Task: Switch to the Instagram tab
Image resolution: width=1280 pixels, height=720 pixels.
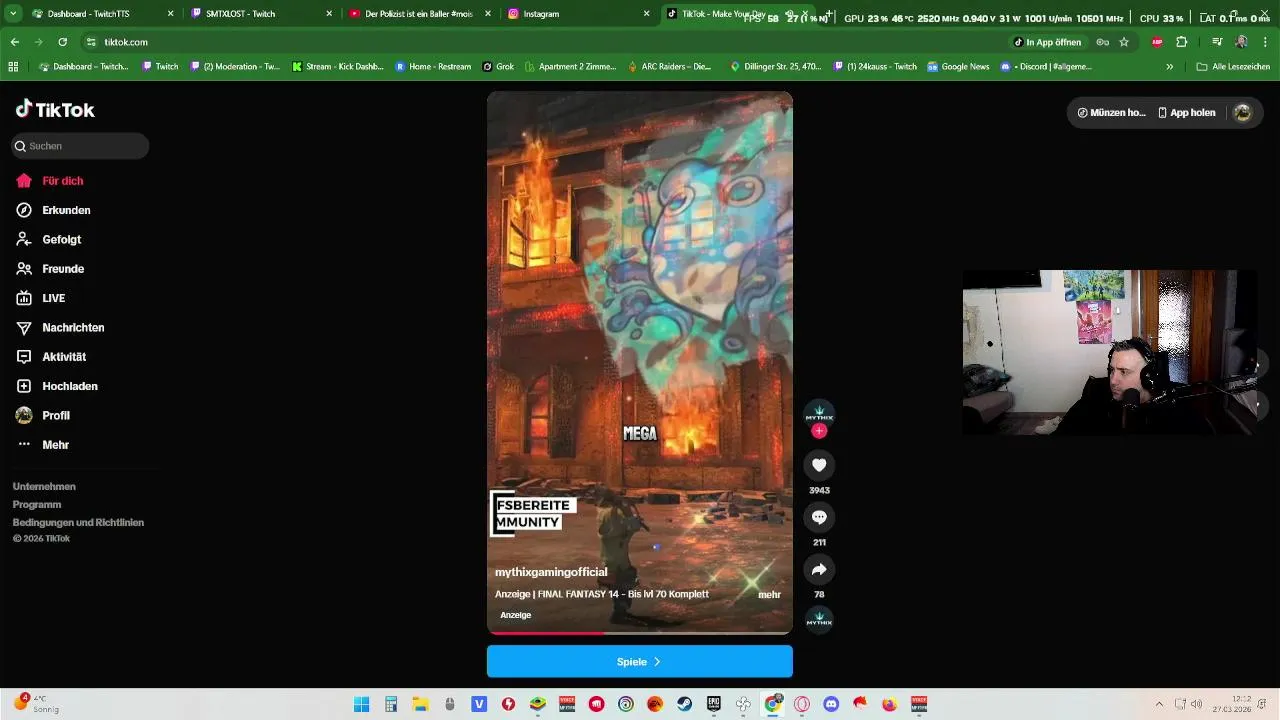Action: tap(577, 14)
